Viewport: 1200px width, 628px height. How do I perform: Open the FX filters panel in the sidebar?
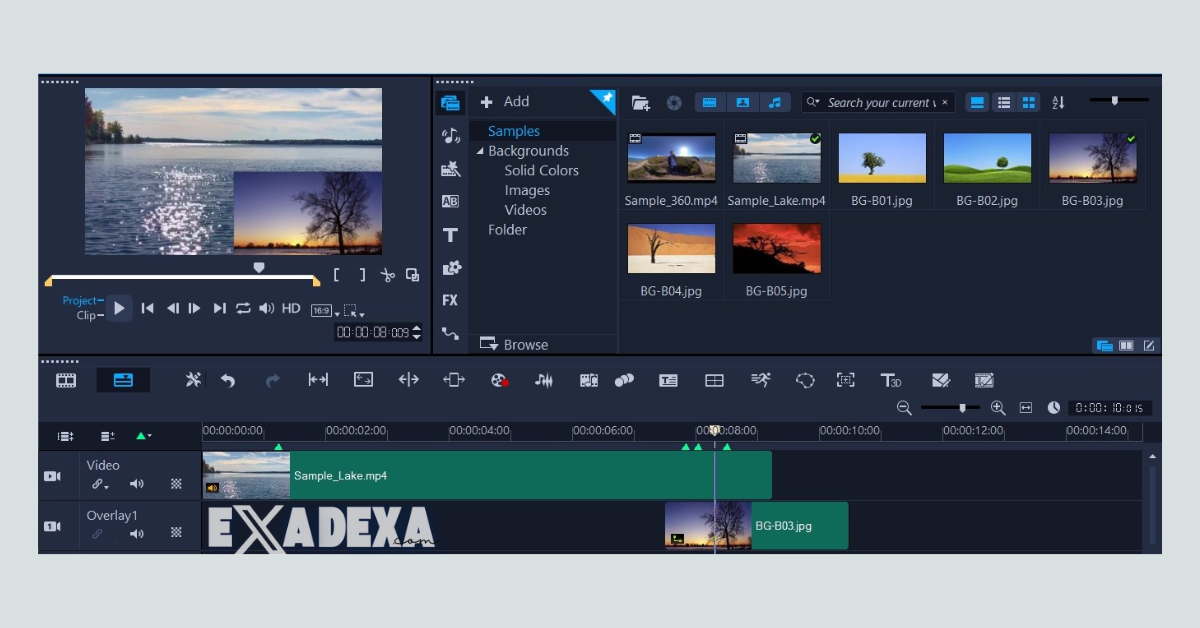450,300
